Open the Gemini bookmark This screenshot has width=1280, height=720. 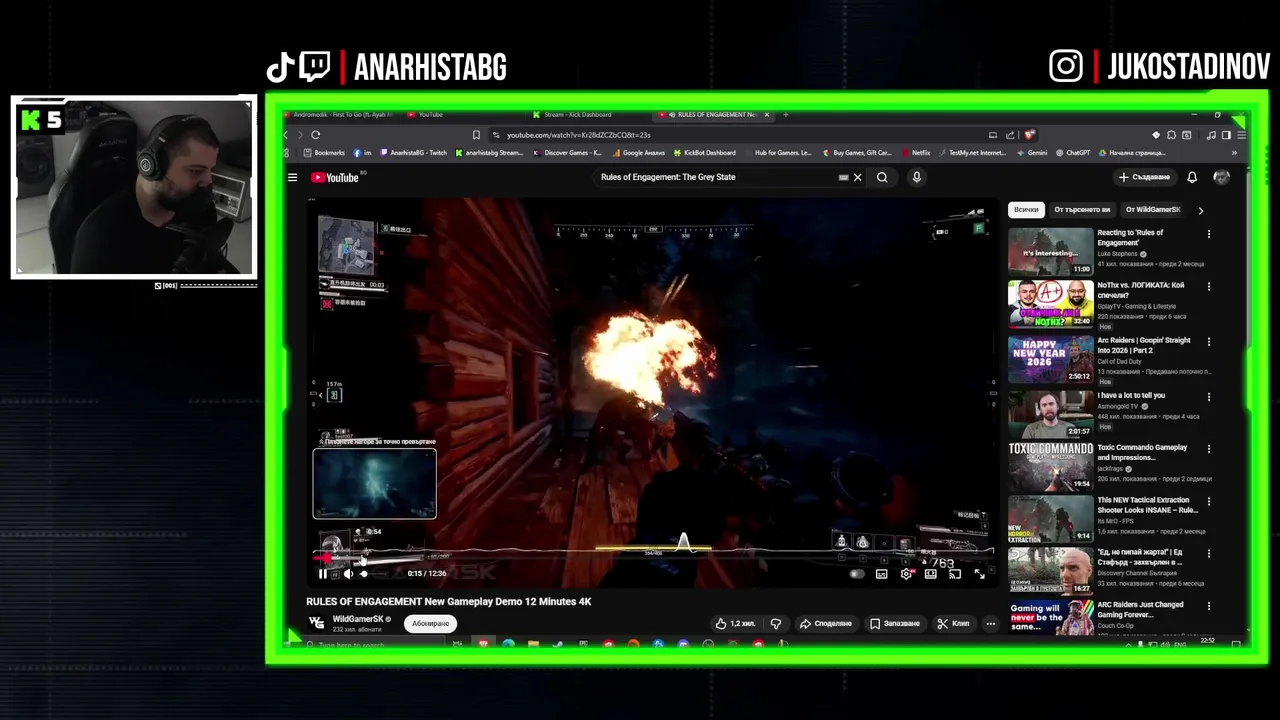[1032, 153]
